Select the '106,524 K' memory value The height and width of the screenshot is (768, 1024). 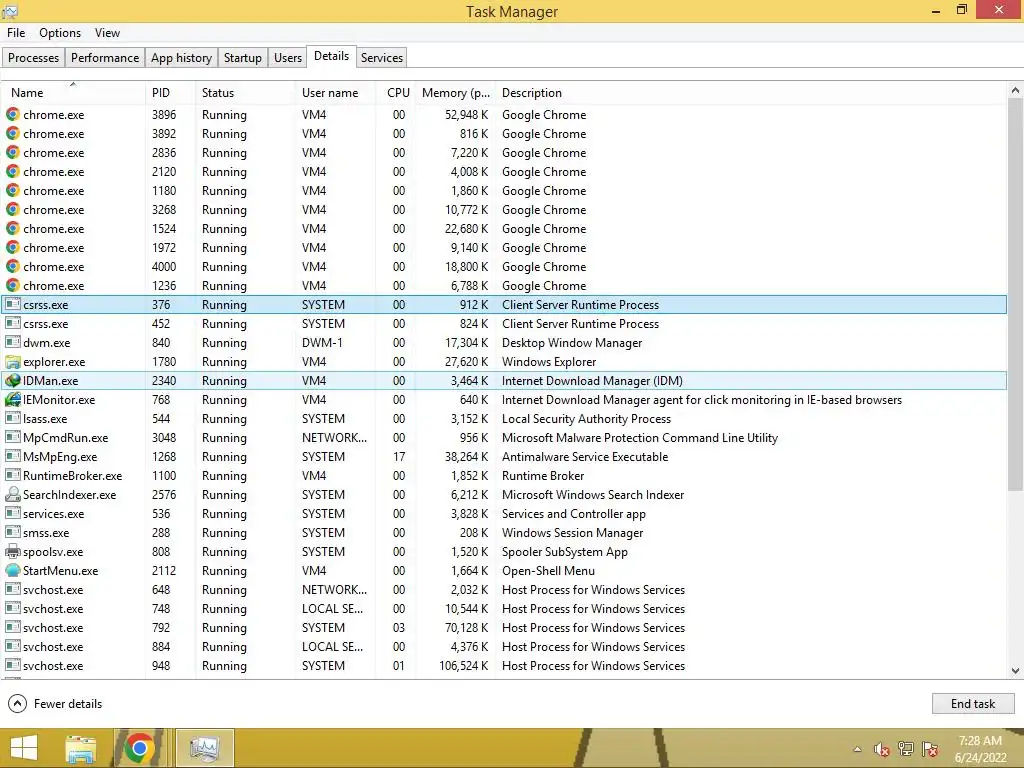pos(464,665)
